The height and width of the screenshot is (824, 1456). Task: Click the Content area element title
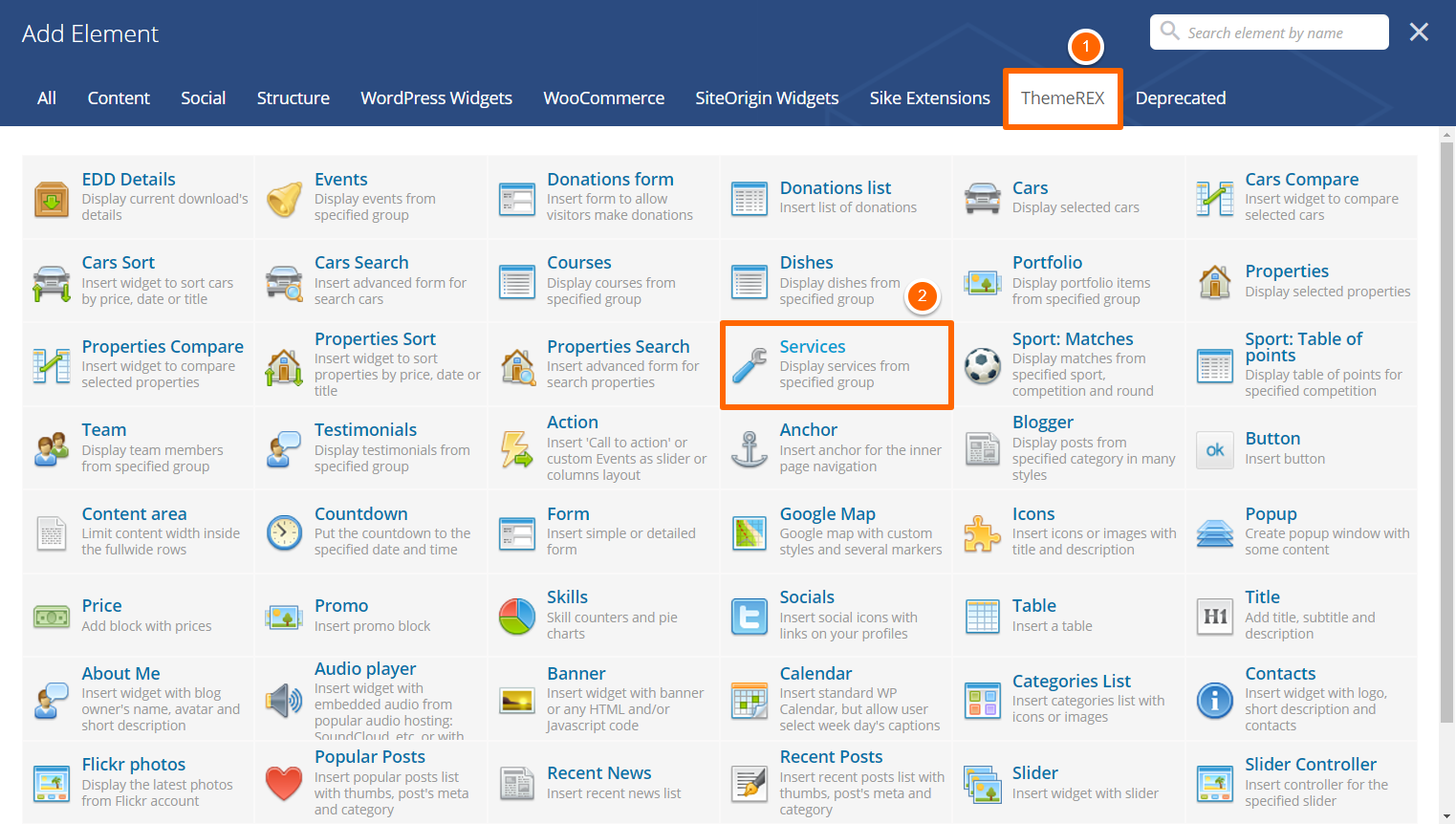click(135, 514)
